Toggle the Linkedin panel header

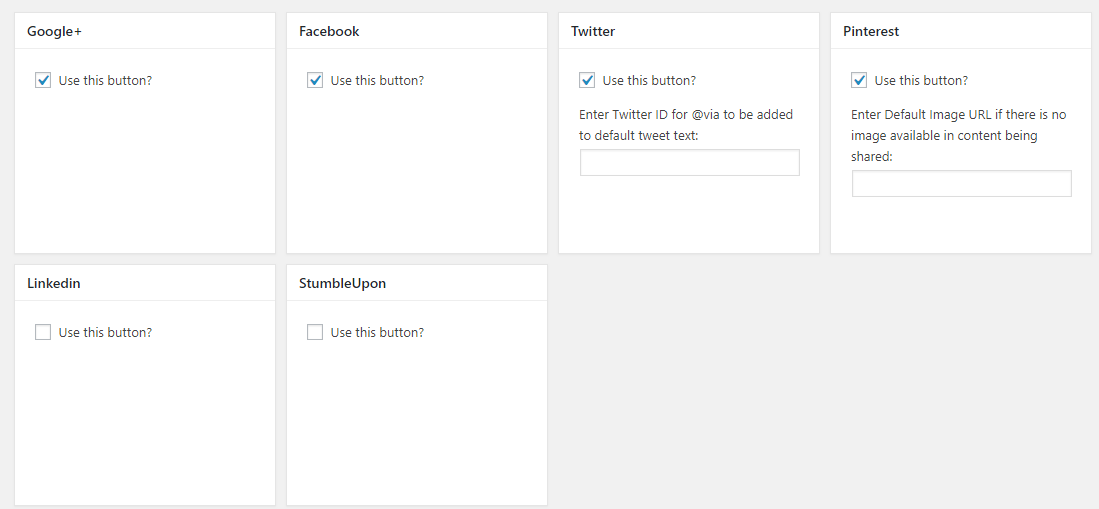point(145,283)
